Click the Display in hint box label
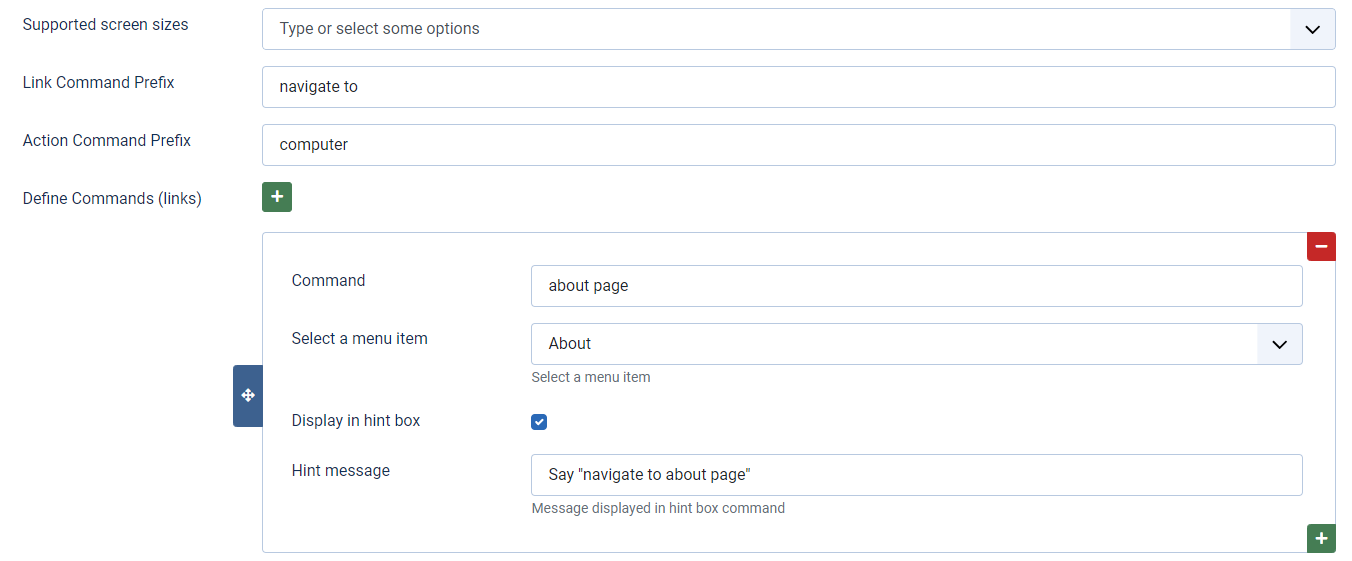 [356, 420]
